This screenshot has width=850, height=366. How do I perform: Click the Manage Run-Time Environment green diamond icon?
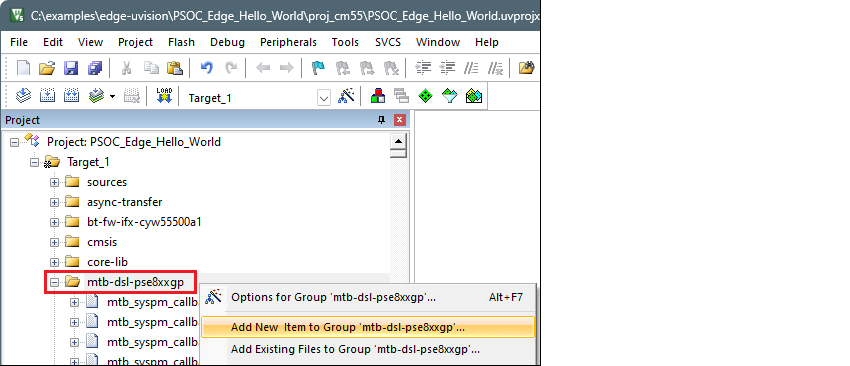426,97
